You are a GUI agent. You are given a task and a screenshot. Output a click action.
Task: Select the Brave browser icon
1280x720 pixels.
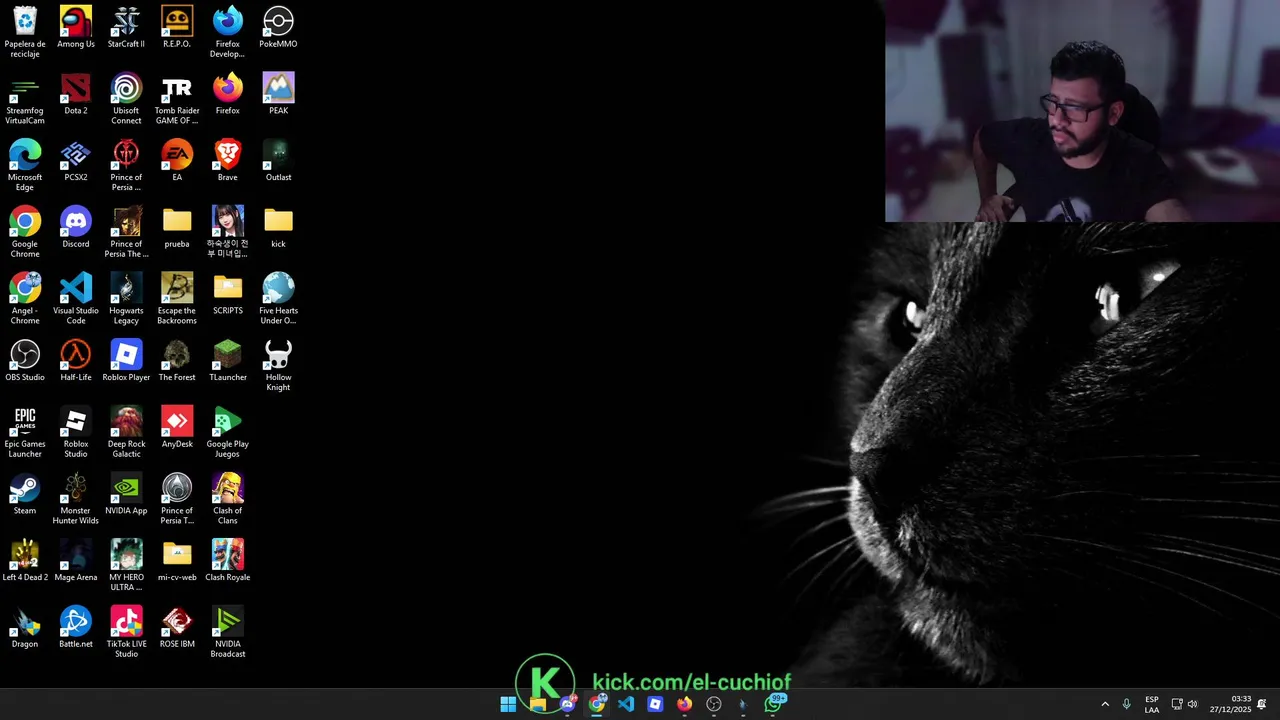coord(228,161)
